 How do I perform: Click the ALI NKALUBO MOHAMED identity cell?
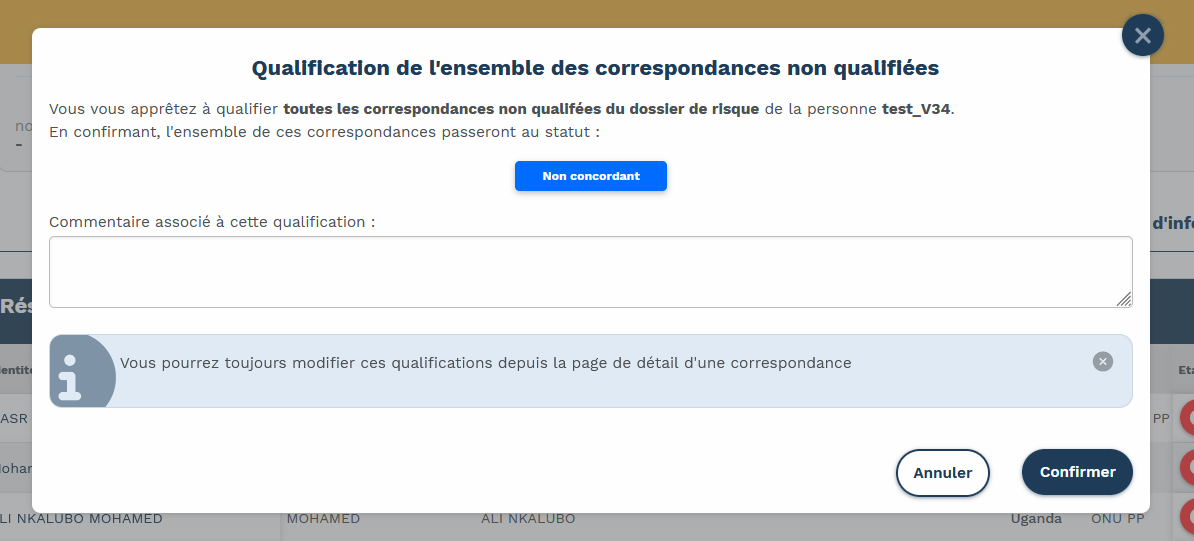(82, 519)
